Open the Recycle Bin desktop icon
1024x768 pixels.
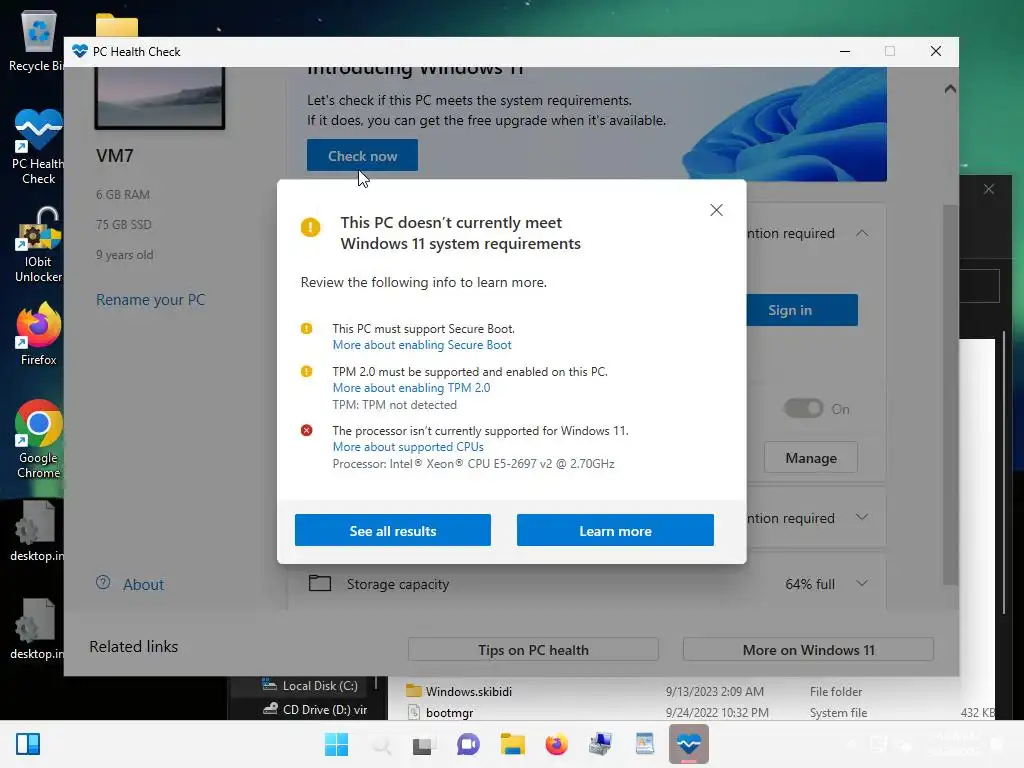tap(37, 40)
